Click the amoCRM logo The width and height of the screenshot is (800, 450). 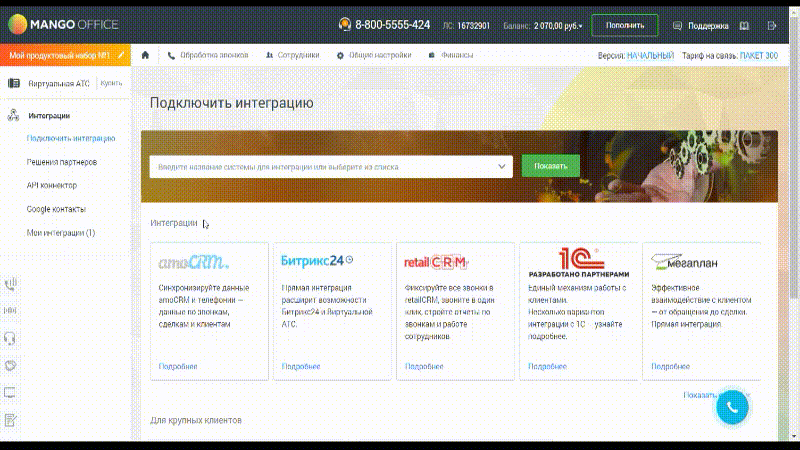[193, 262]
